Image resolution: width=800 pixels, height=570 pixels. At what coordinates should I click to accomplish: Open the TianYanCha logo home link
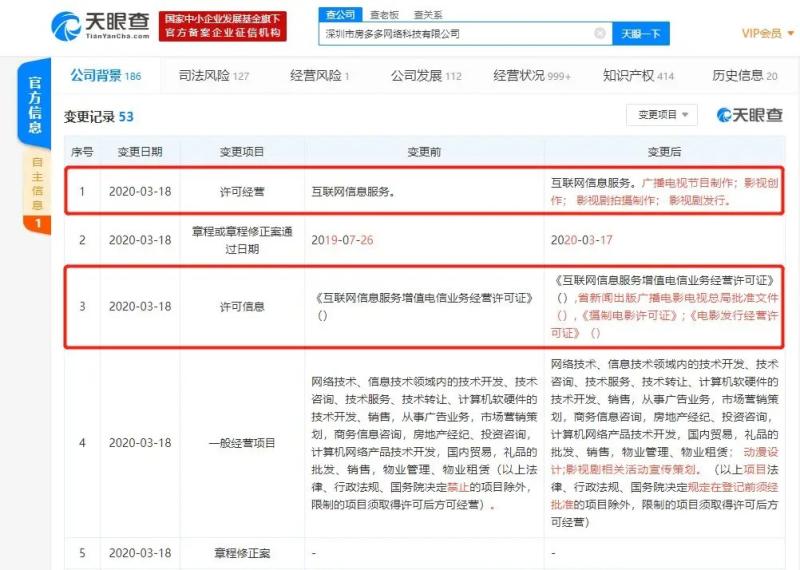(x=101, y=26)
